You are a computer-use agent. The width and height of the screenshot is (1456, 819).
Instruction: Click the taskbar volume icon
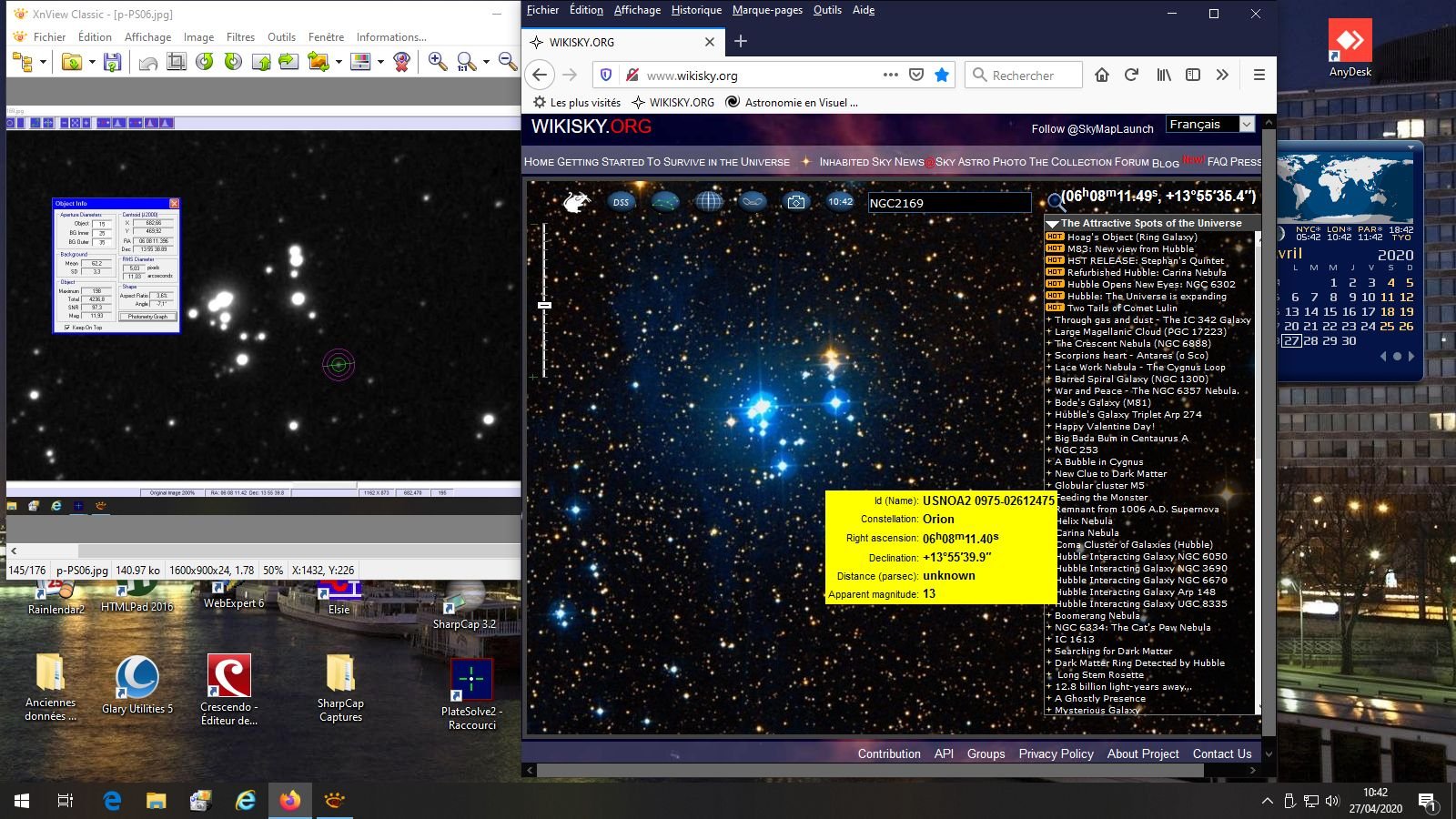pos(1333,801)
